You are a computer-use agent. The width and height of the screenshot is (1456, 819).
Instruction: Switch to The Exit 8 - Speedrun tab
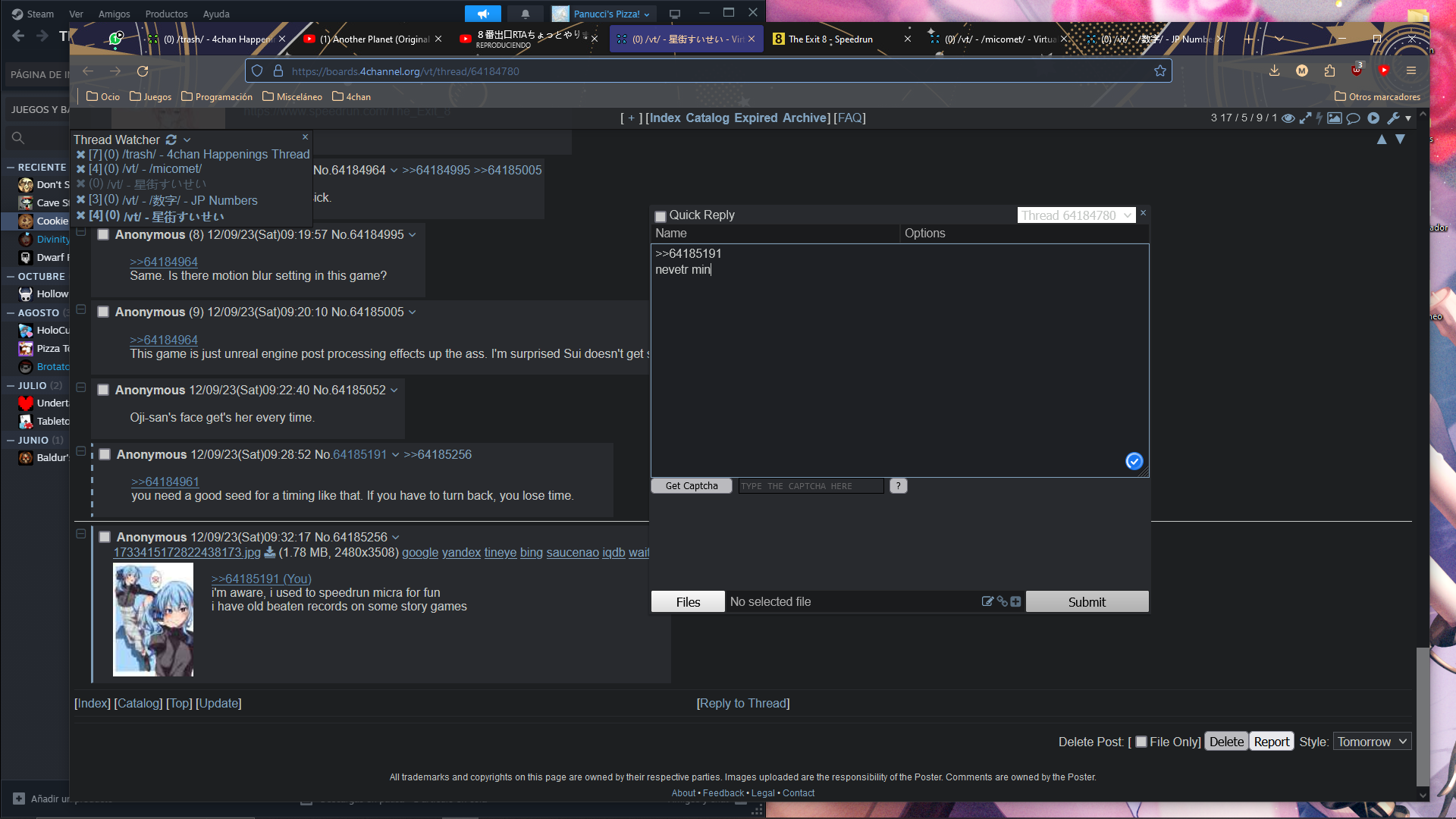830,39
